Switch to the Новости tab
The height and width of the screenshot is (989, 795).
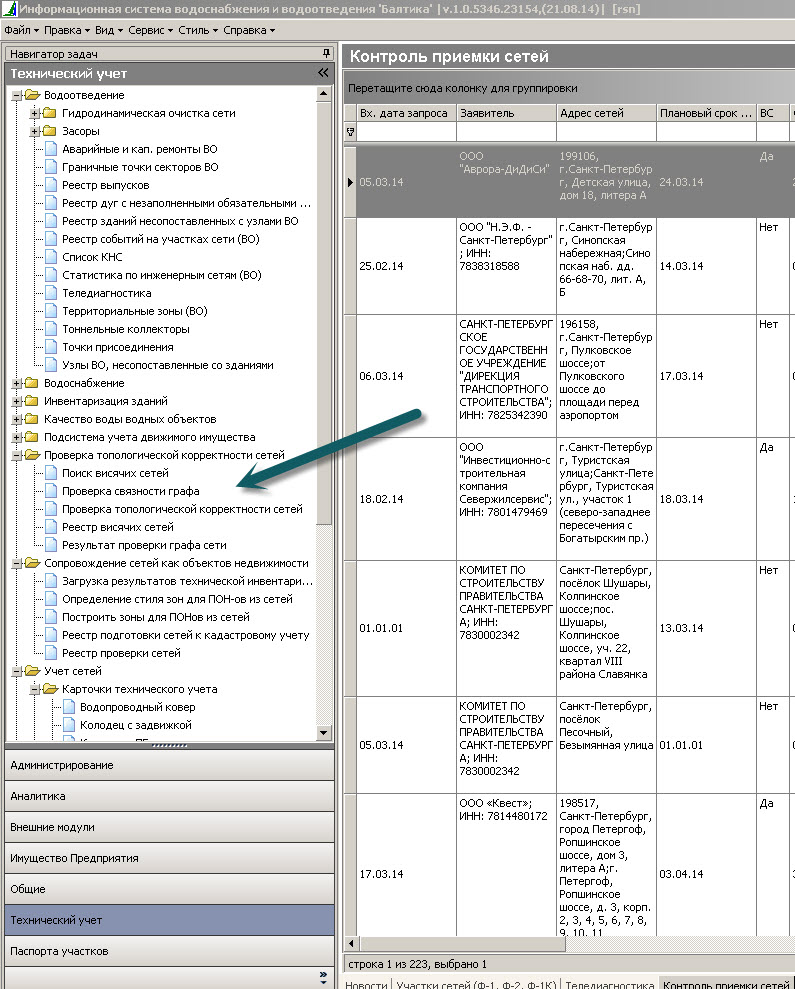tap(367, 984)
